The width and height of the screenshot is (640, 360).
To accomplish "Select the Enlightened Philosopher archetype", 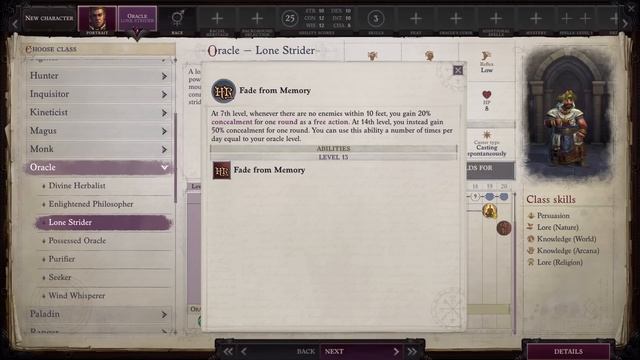I will pyautogui.click(x=104, y=204).
